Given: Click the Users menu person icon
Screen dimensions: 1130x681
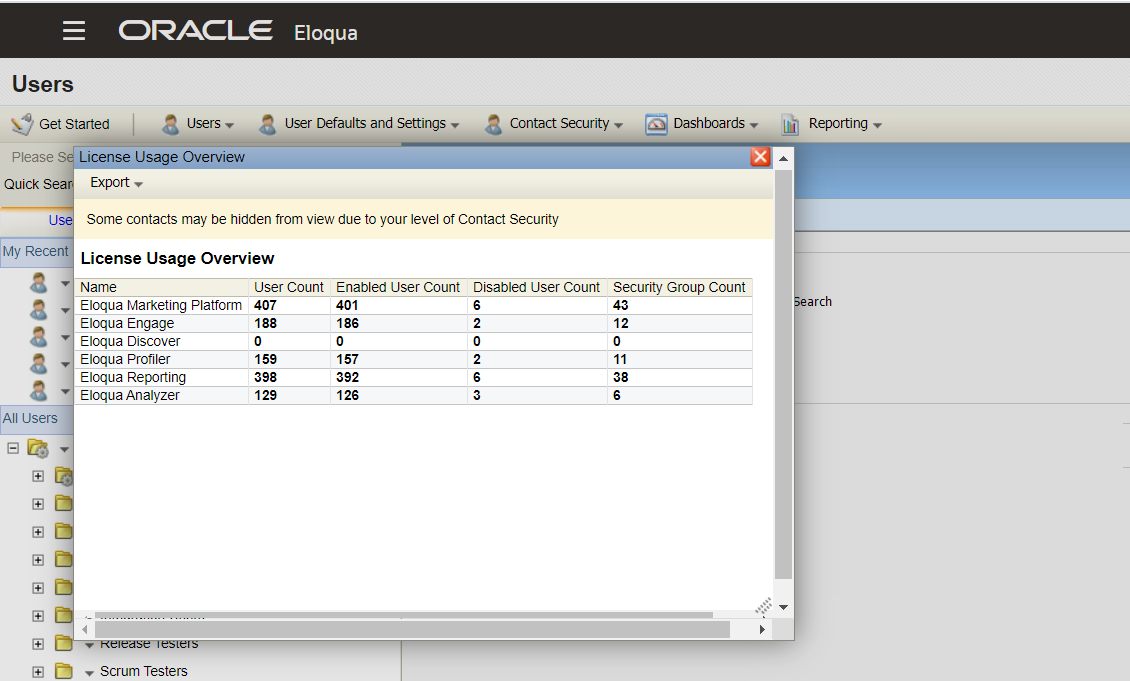Looking at the screenshot, I should tap(171, 124).
